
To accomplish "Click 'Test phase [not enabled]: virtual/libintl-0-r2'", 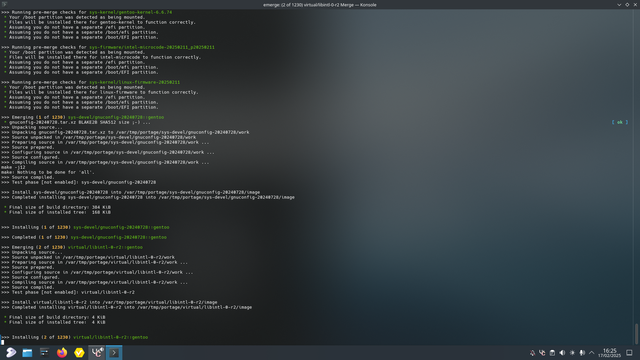I will (73, 292).
